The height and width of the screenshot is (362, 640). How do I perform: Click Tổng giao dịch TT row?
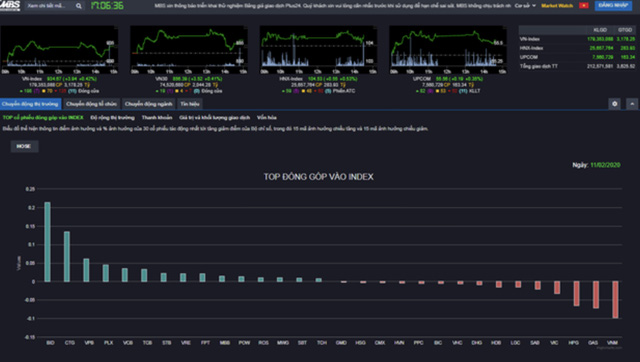point(577,66)
